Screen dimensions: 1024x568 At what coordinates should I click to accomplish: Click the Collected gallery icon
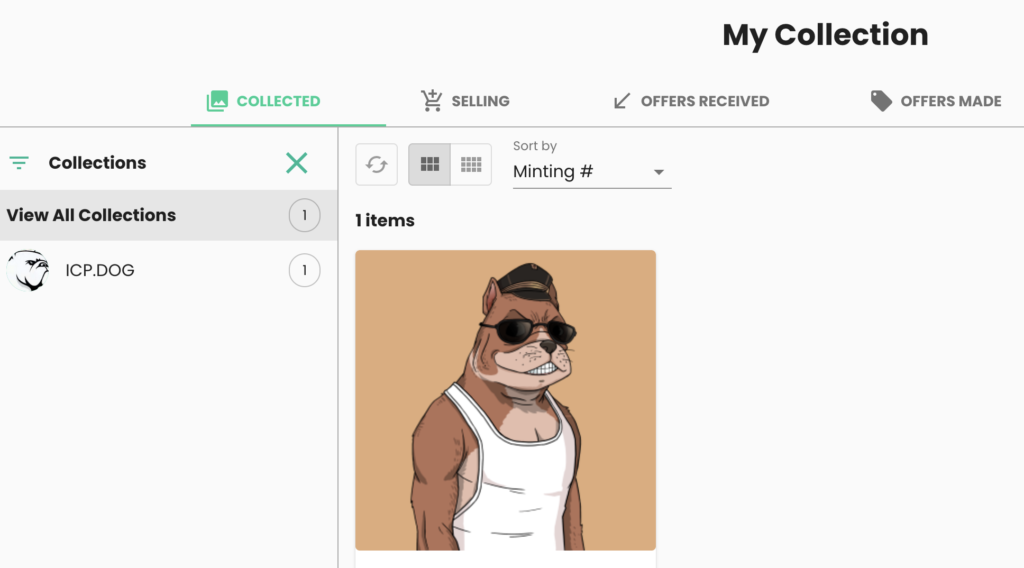217,101
